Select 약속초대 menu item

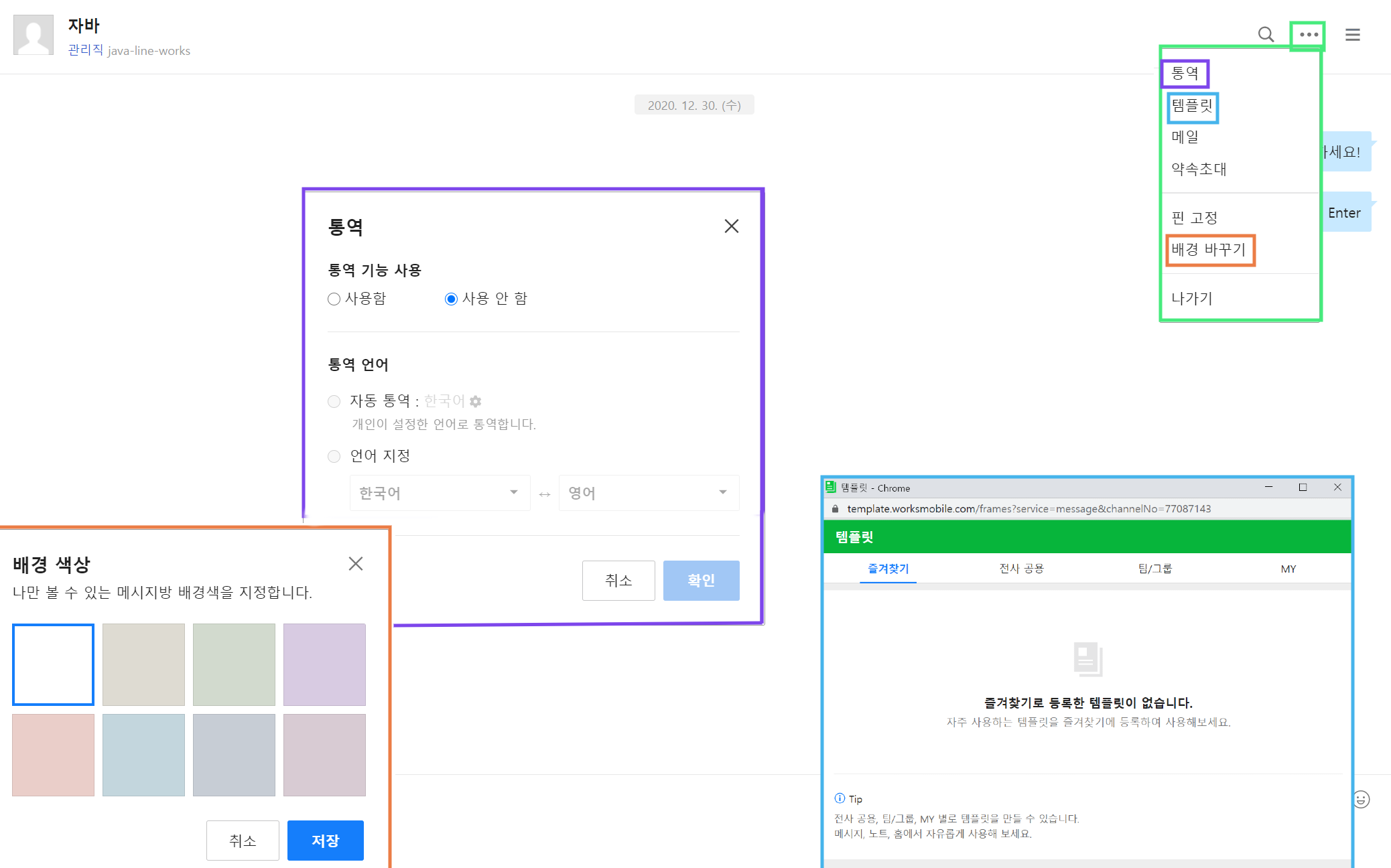click(x=1199, y=169)
